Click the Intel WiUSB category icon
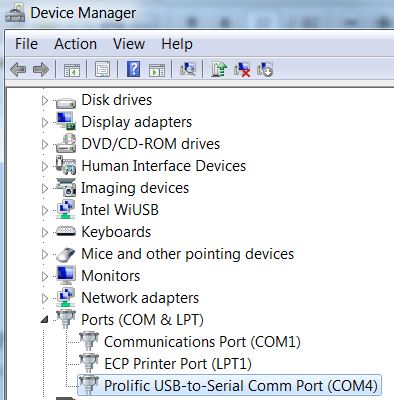Screen dimensions: 394x400 pos(66,209)
